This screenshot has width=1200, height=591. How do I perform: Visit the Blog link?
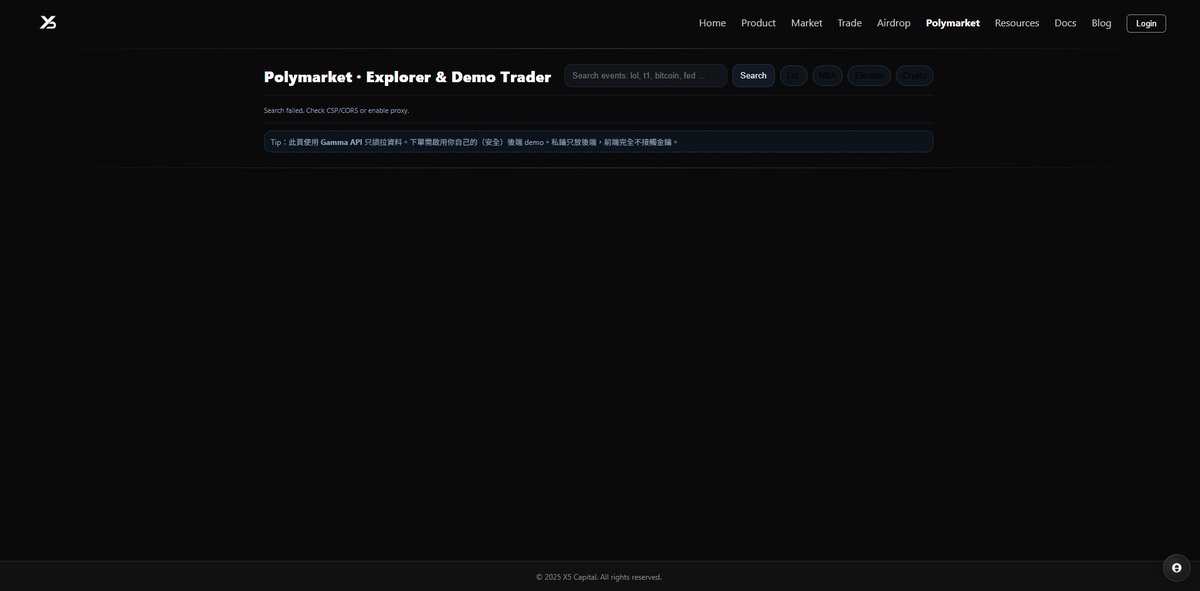point(1101,23)
